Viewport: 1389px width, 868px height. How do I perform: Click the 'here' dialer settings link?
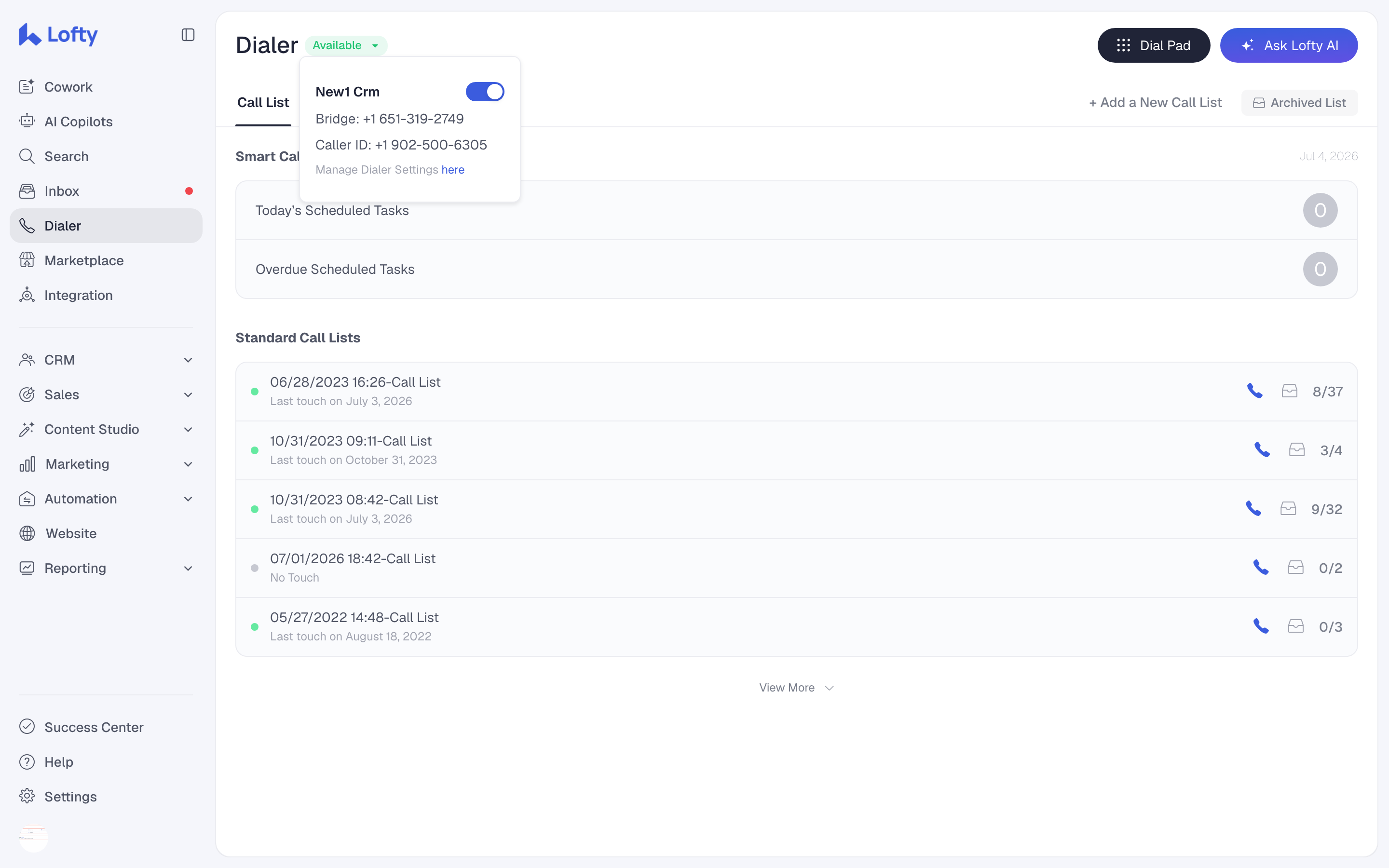pos(453,170)
